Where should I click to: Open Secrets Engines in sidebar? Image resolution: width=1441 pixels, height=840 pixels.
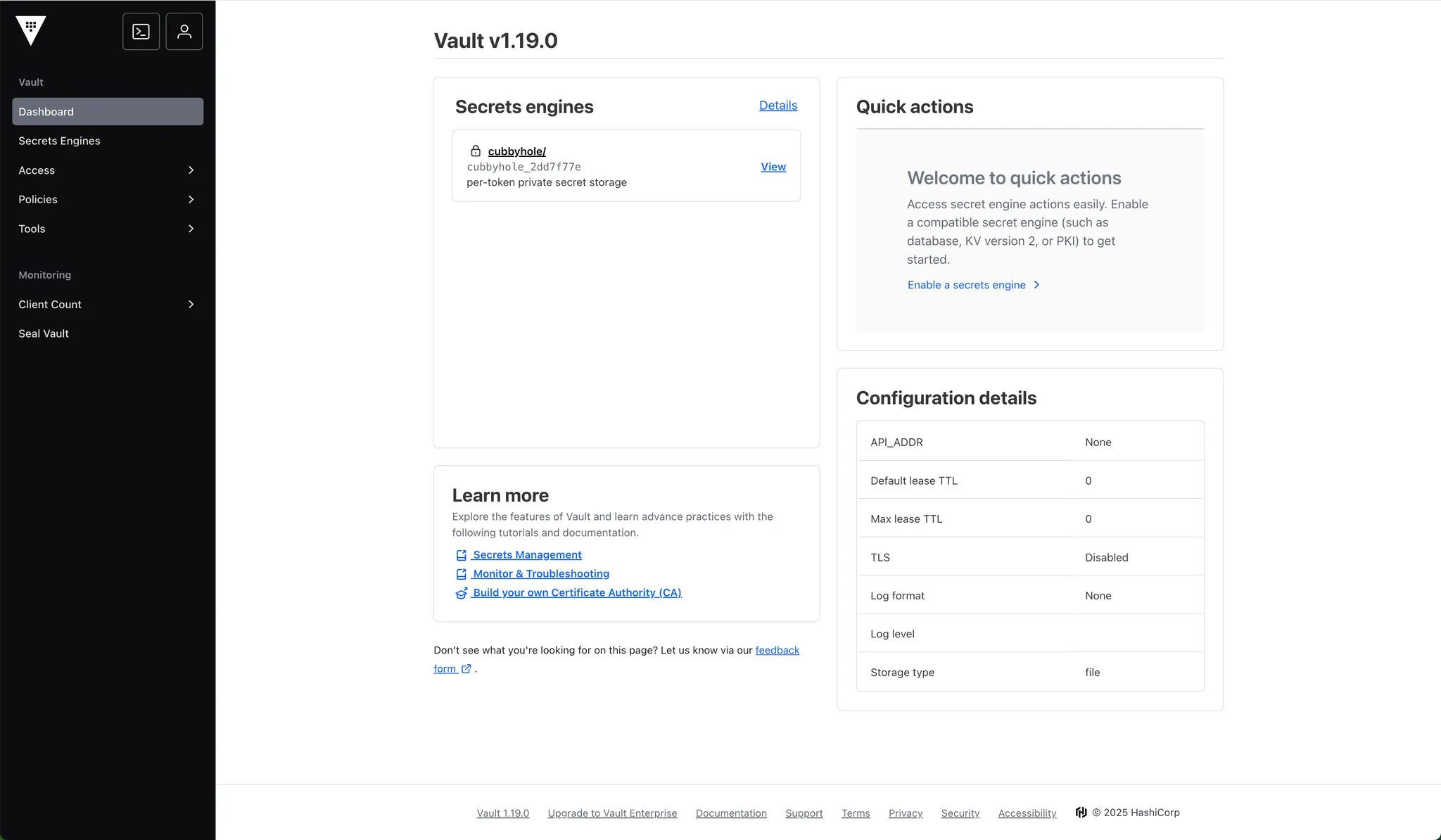[x=59, y=141]
